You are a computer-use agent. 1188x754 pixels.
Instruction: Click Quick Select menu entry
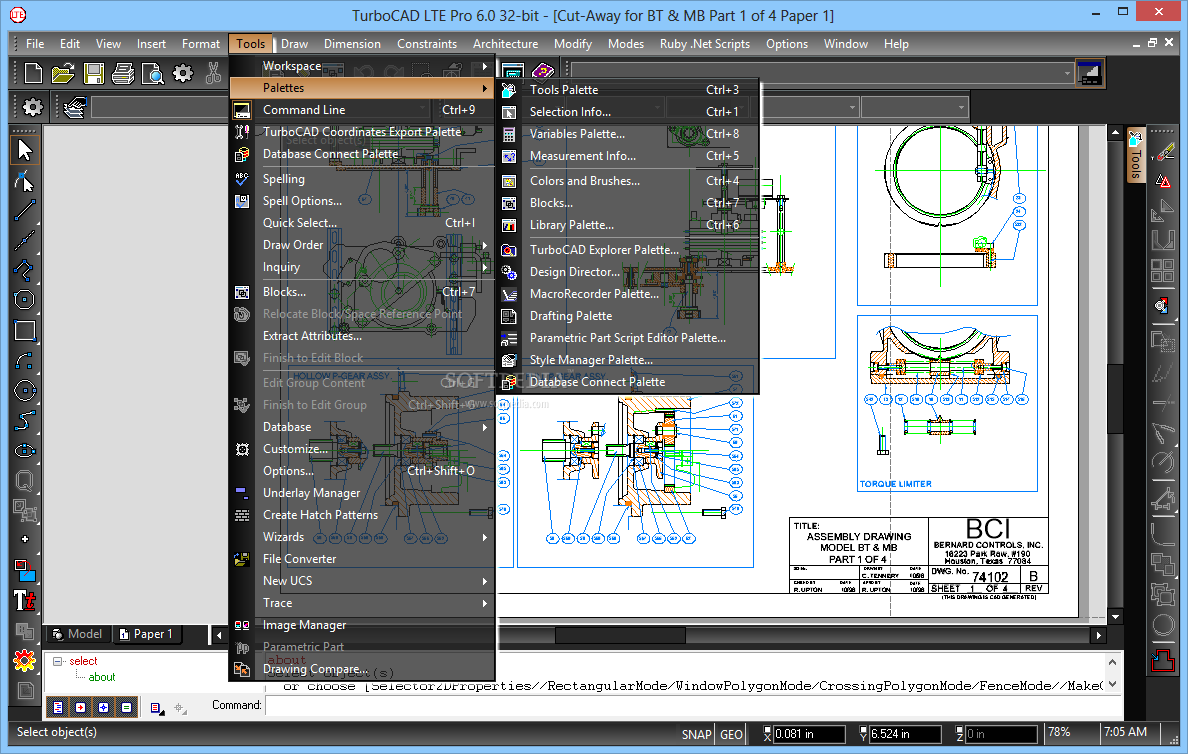click(x=362, y=223)
